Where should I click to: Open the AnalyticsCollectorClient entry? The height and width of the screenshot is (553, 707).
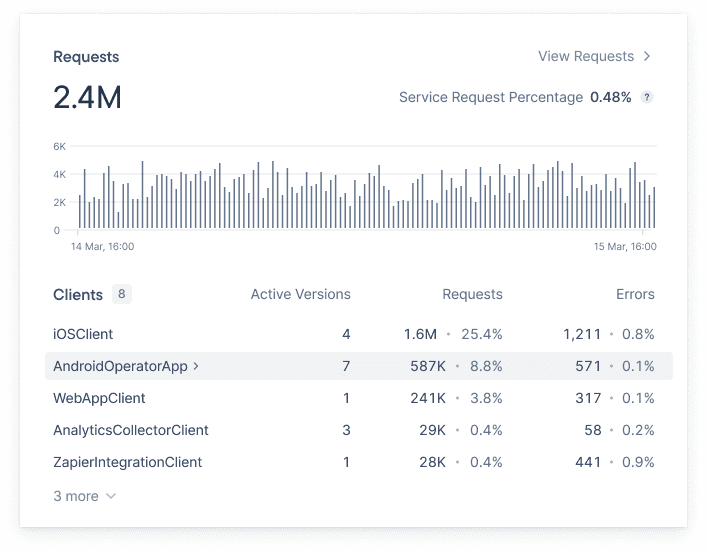(131, 430)
